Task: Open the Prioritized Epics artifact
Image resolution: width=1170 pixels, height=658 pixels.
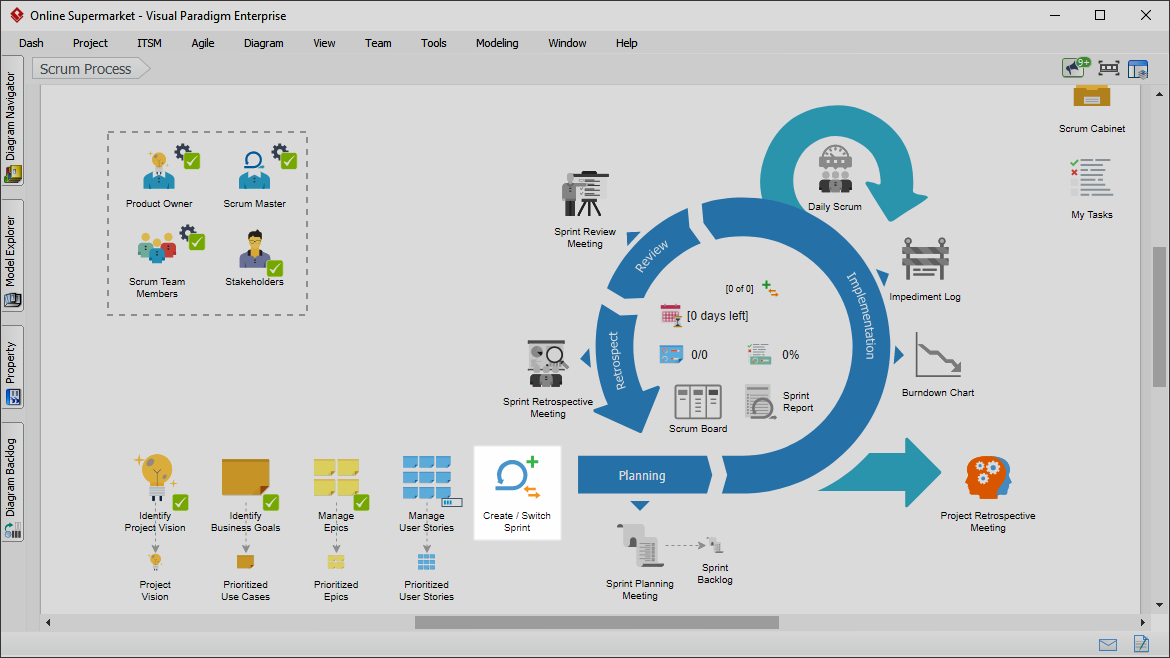Action: [337, 562]
